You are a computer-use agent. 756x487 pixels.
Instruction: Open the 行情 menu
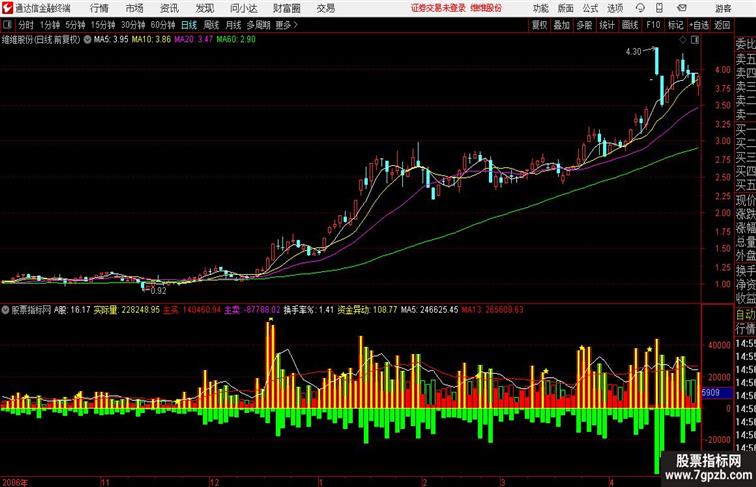[x=99, y=8]
